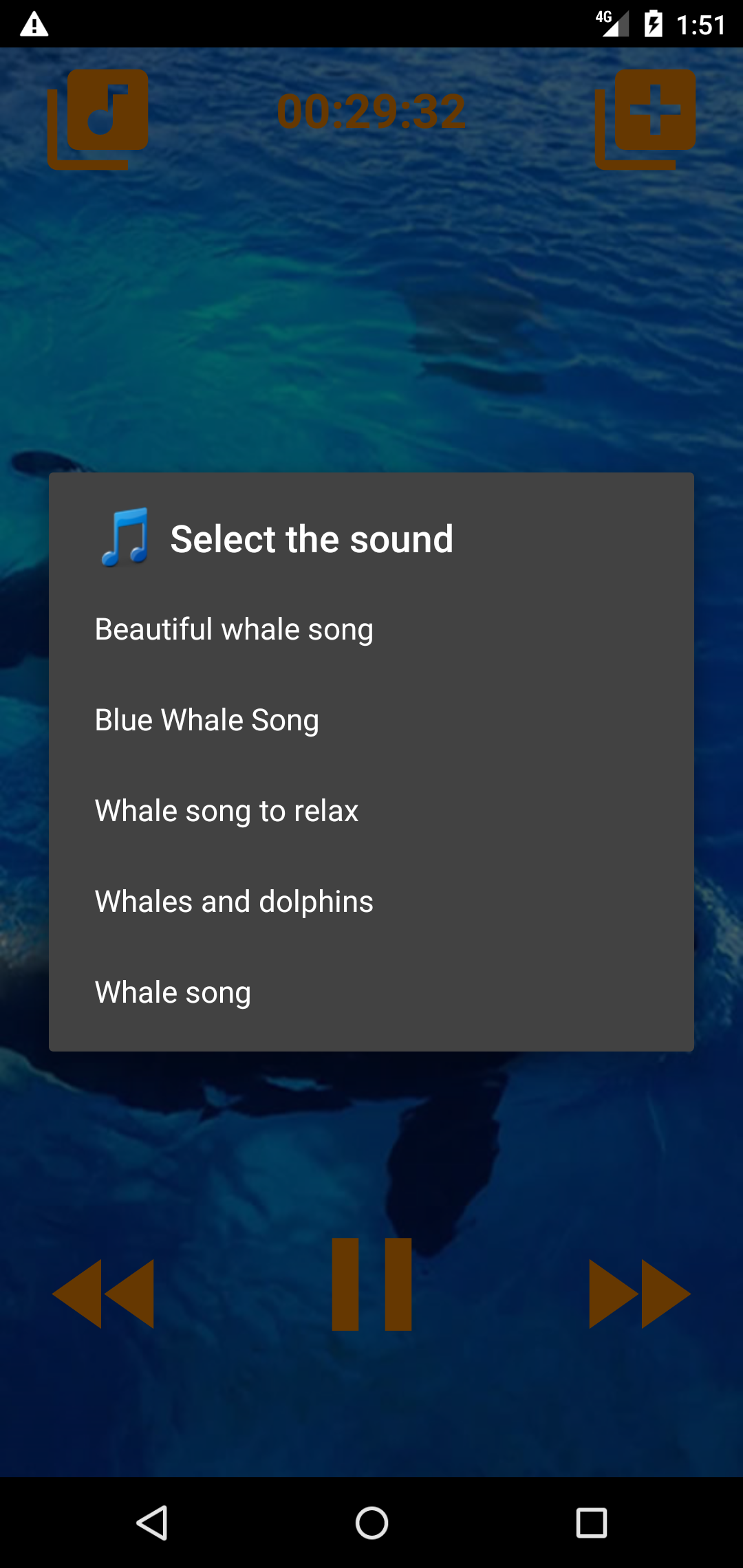
Task: Pick Whale song to relax
Action: pyautogui.click(x=226, y=811)
